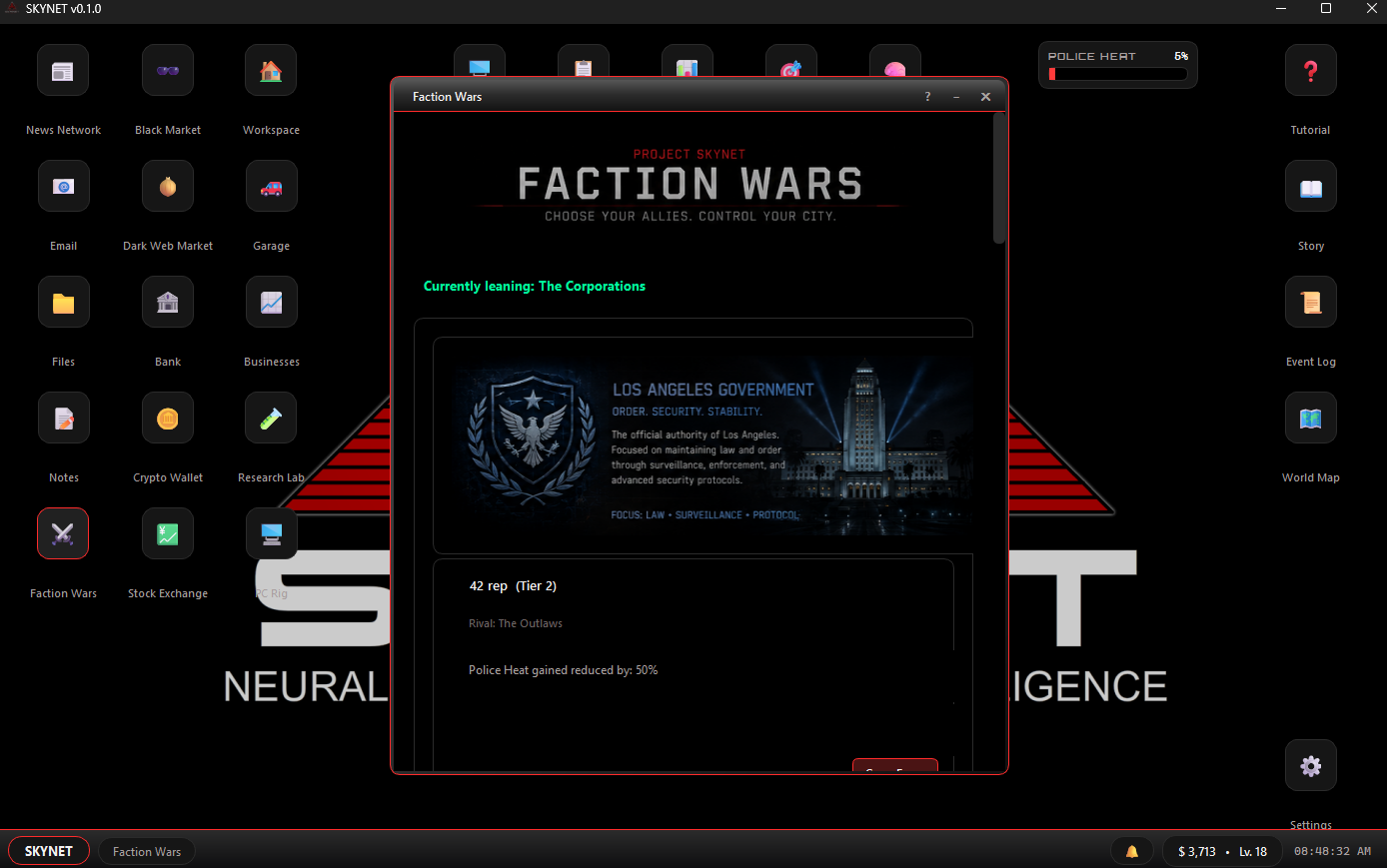Select the Faction Wars taskbar item

pos(147,852)
